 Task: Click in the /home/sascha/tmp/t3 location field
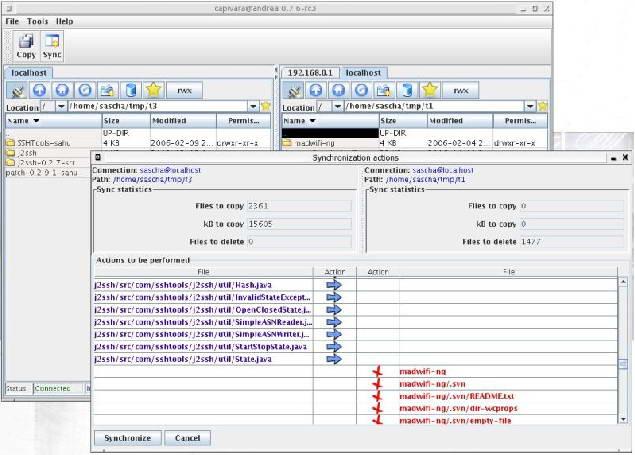(158, 106)
